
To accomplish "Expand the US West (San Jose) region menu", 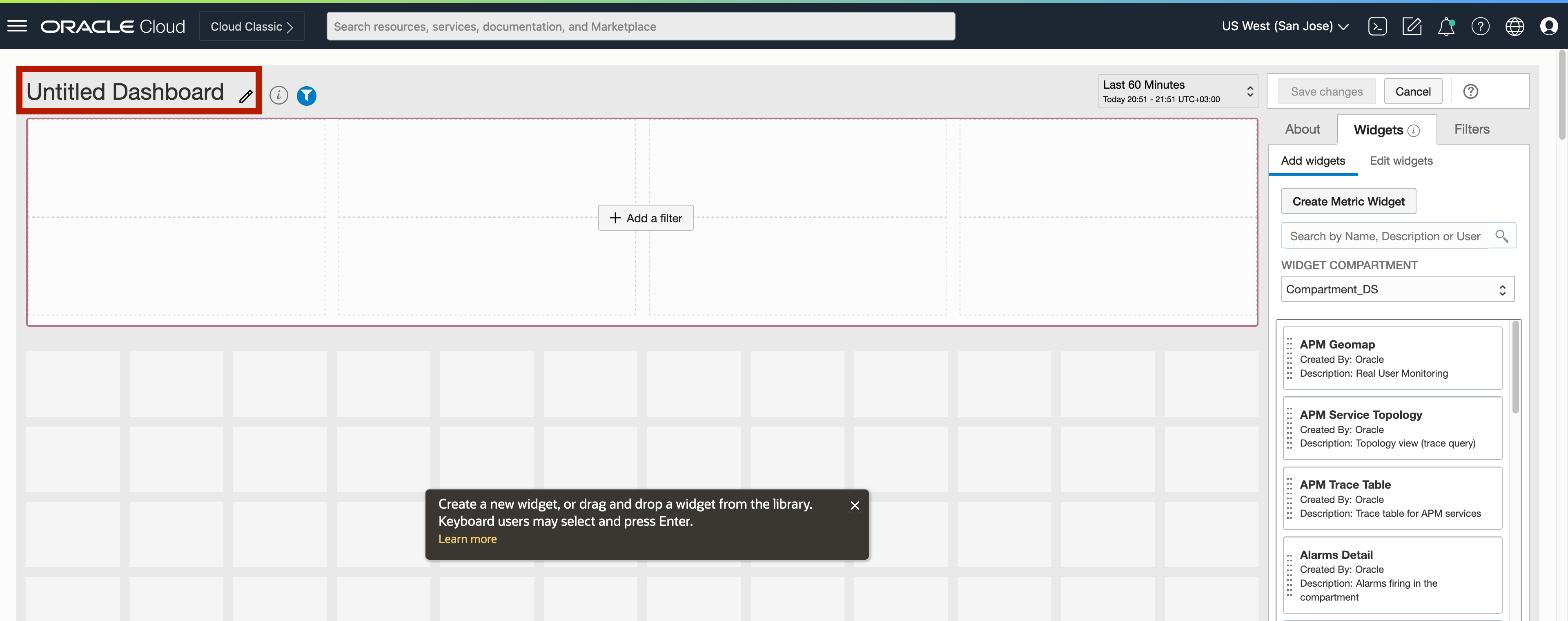I will 1285,26.
